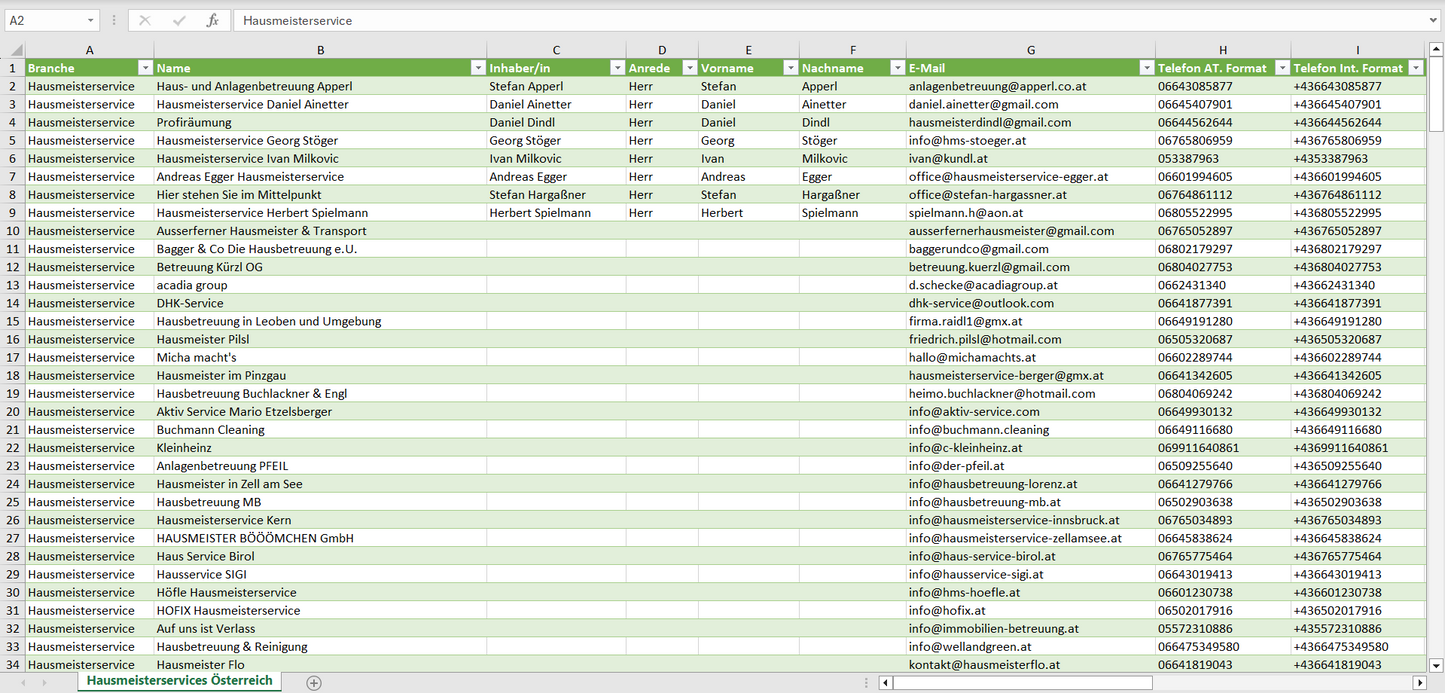The image size is (1445, 693).
Task: Select the Hausmeisterservices Österreich sheet tab
Action: click(179, 681)
